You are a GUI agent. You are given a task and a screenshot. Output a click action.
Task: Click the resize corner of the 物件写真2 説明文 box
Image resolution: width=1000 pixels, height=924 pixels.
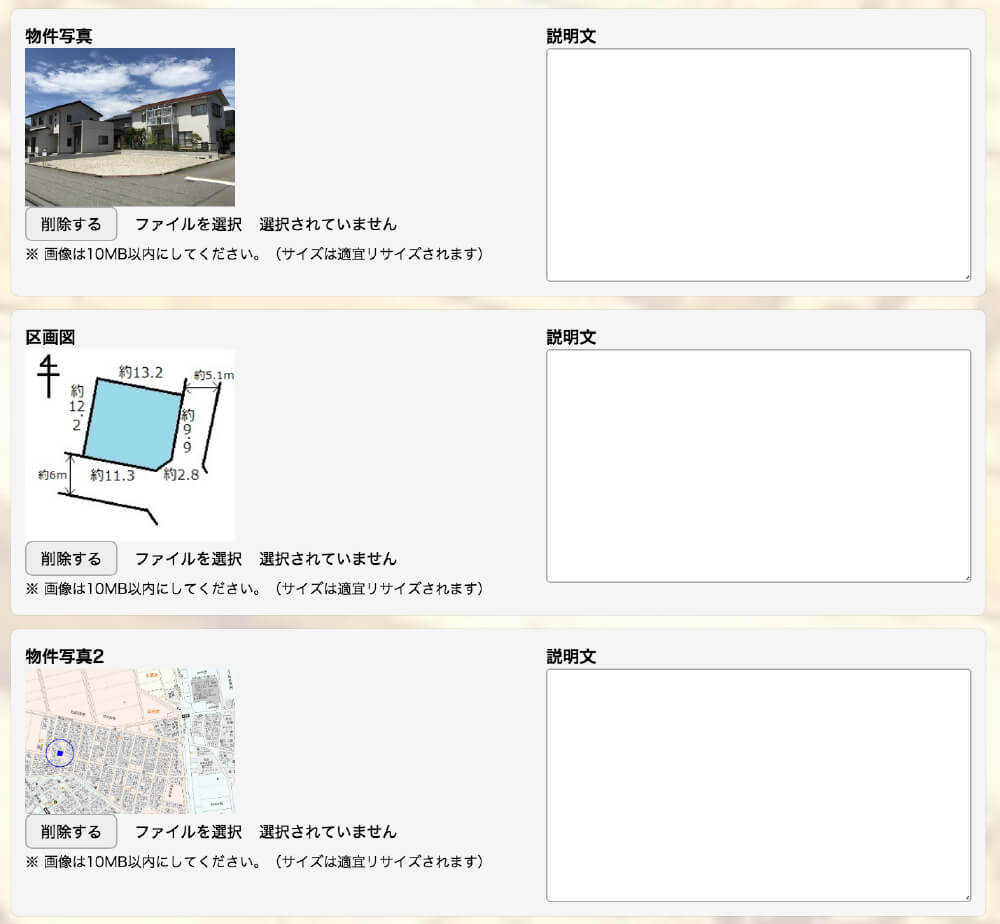pyautogui.click(x=966, y=897)
